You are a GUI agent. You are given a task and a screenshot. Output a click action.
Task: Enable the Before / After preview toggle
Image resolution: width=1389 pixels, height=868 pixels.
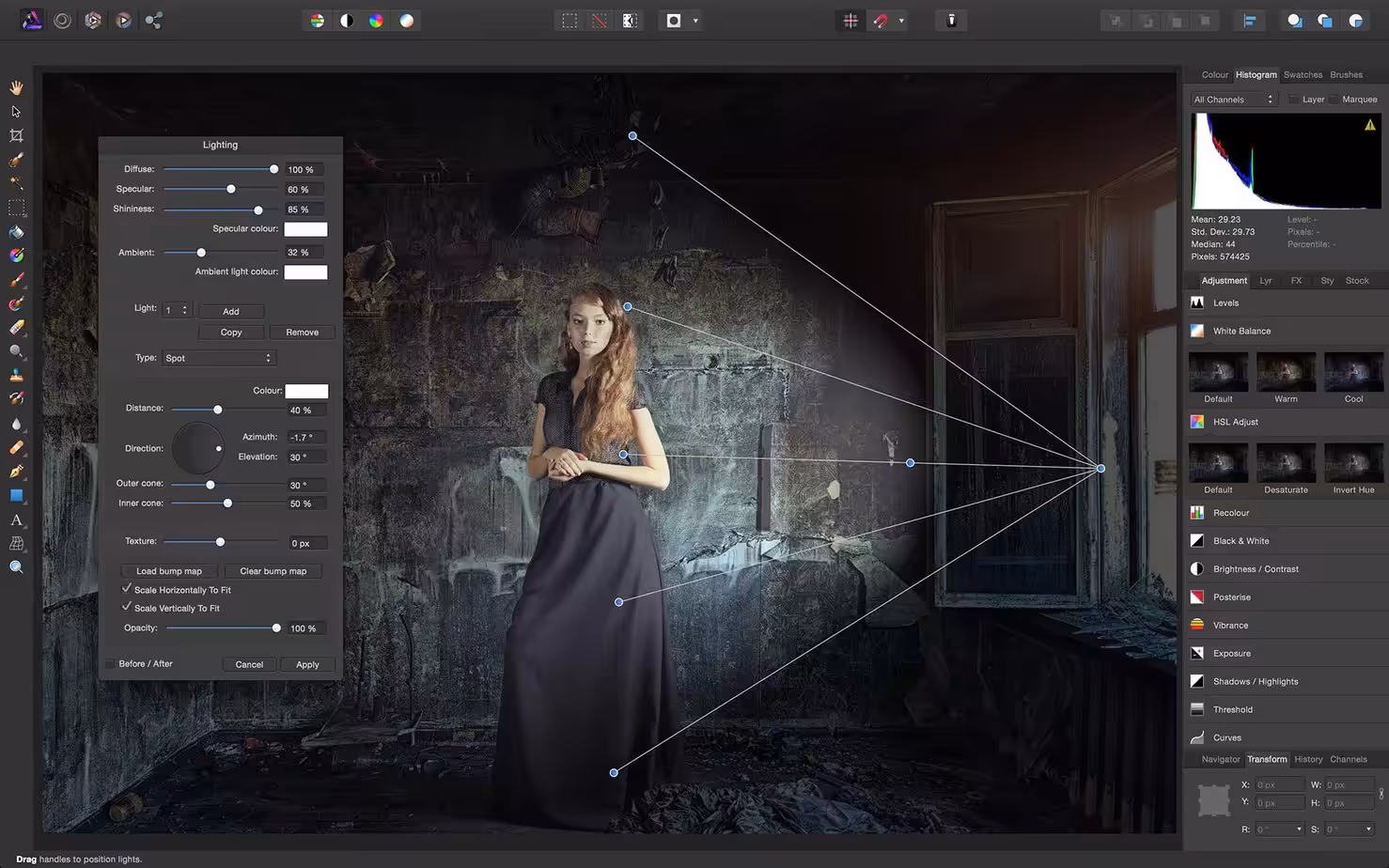tap(110, 663)
